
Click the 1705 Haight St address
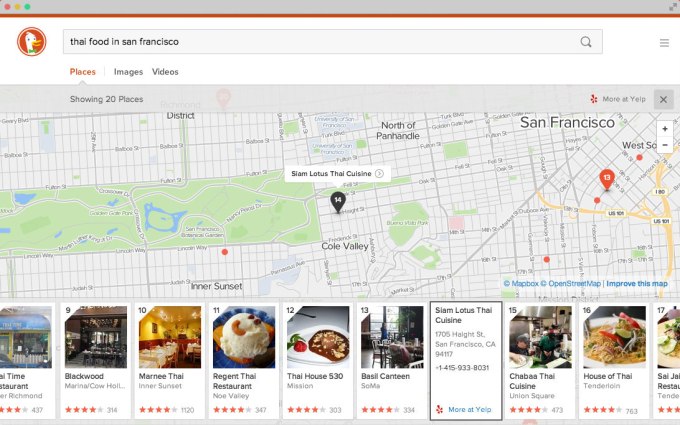(465, 344)
